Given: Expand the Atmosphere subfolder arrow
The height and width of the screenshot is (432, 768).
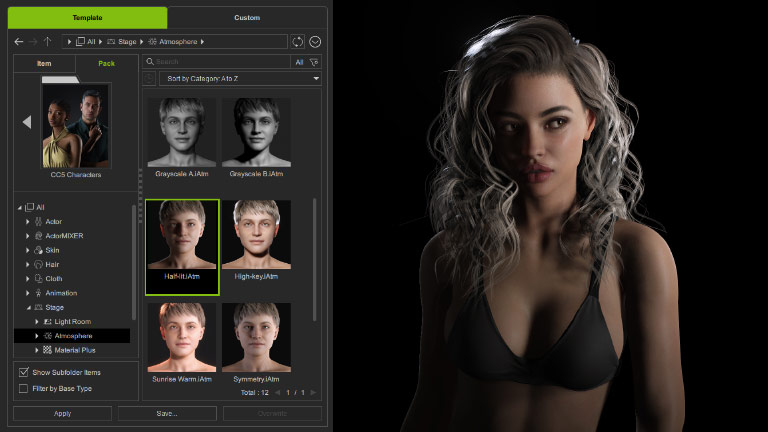Looking at the screenshot, I should click(37, 336).
